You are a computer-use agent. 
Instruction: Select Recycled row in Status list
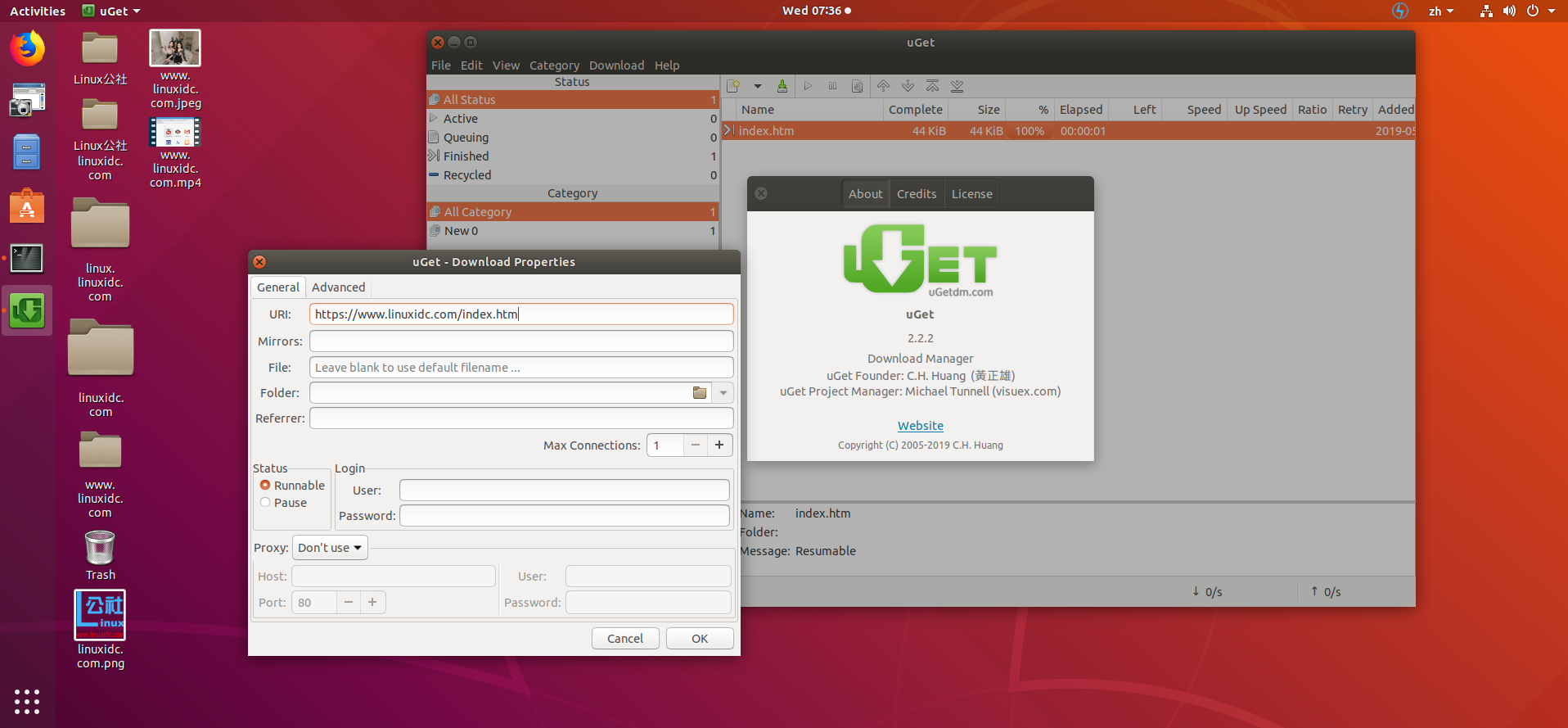(x=573, y=175)
